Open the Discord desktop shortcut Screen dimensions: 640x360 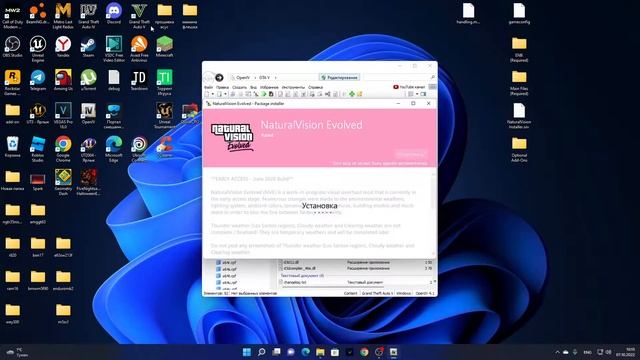tap(113, 14)
